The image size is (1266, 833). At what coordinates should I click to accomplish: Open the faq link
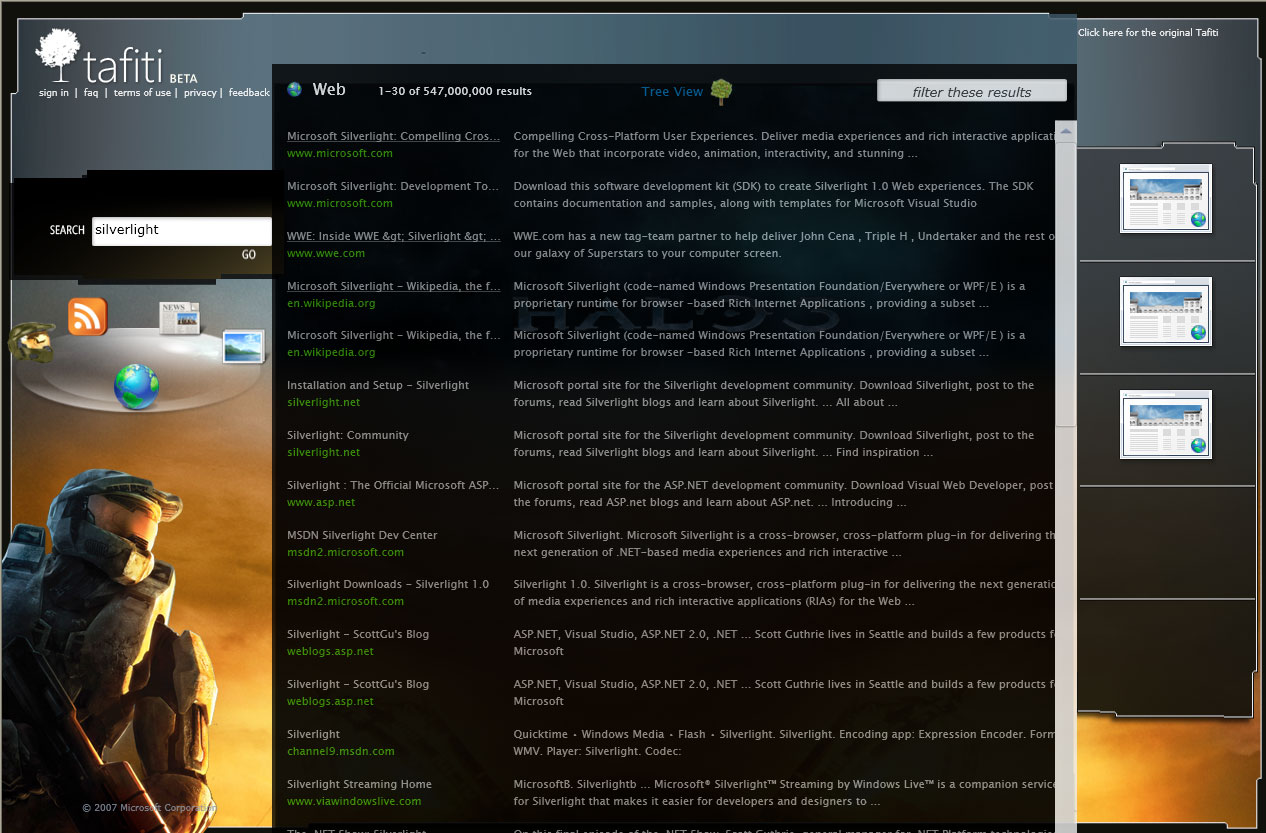(91, 93)
